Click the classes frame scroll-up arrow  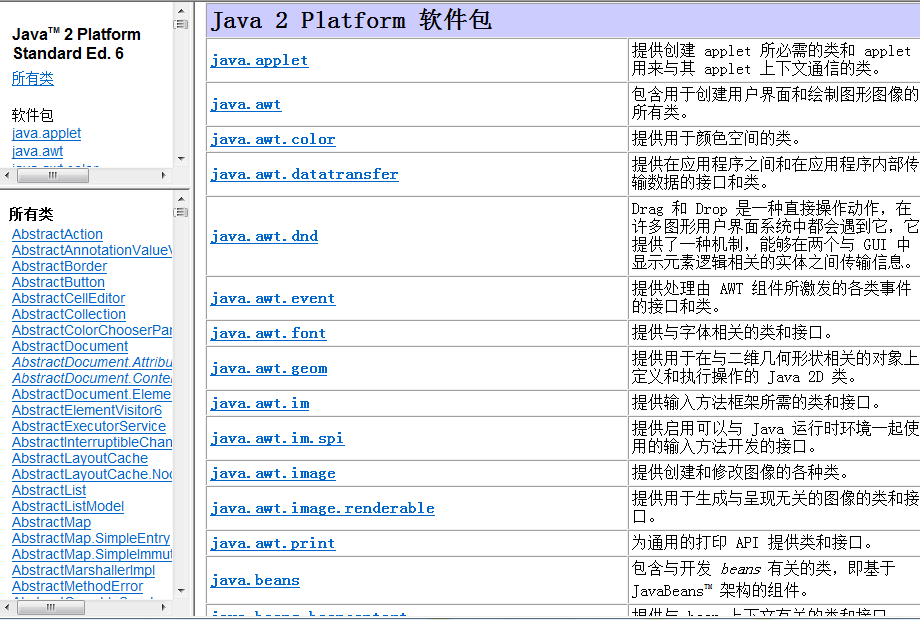coord(181,199)
